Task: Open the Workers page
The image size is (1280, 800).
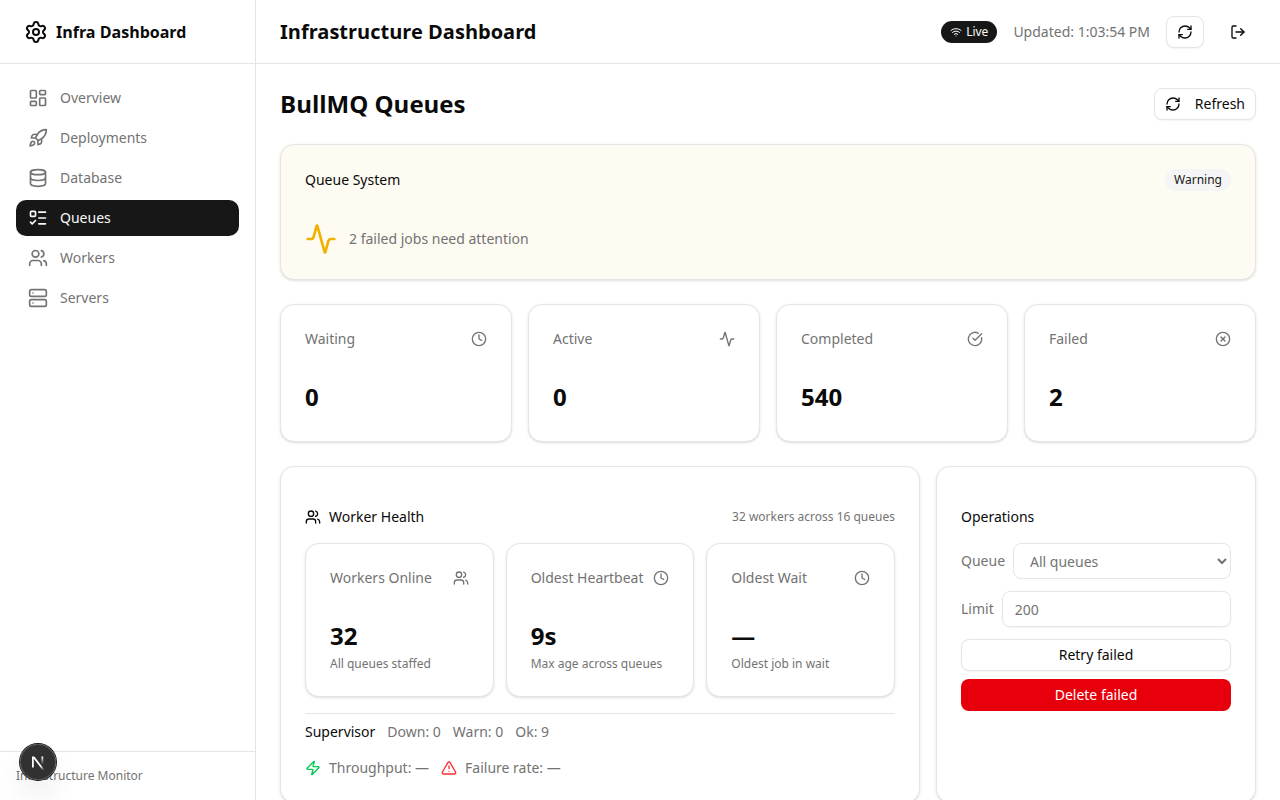Action: (x=127, y=258)
